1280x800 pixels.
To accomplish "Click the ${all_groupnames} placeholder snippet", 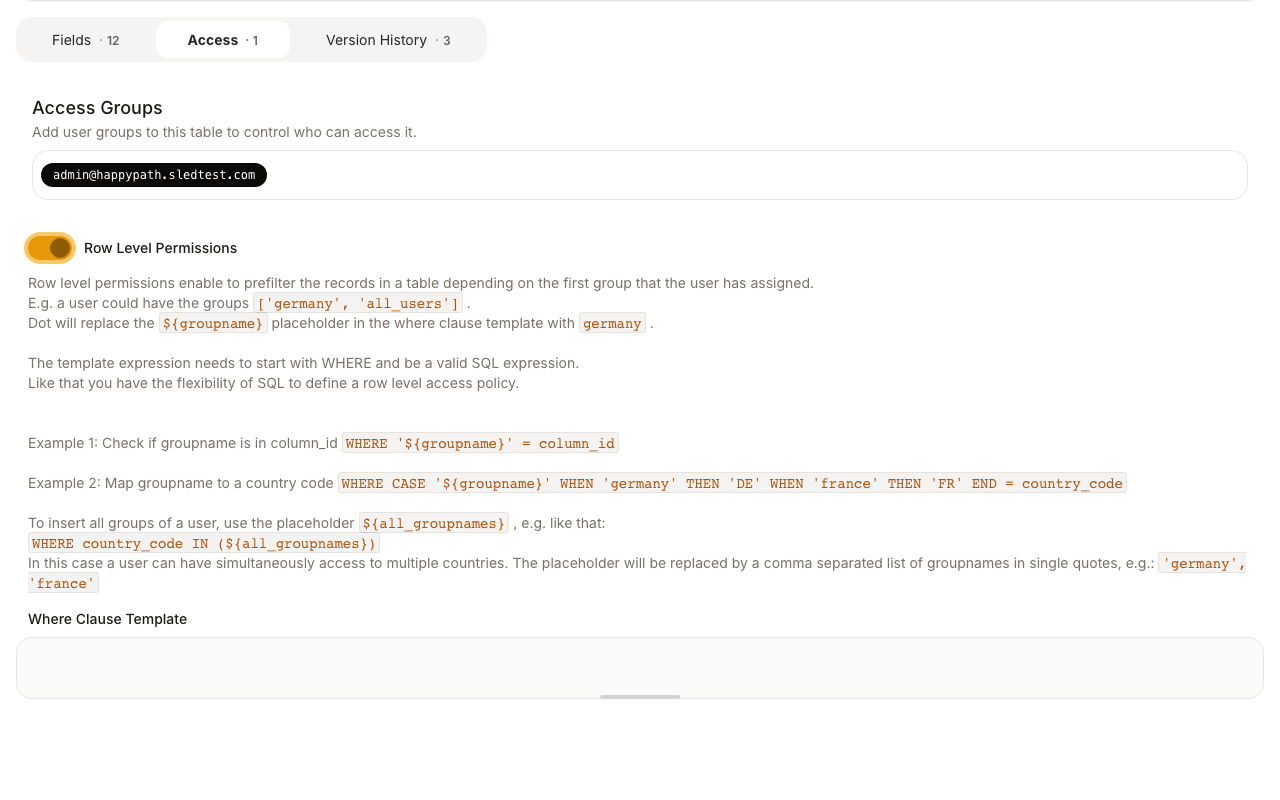I will point(434,523).
